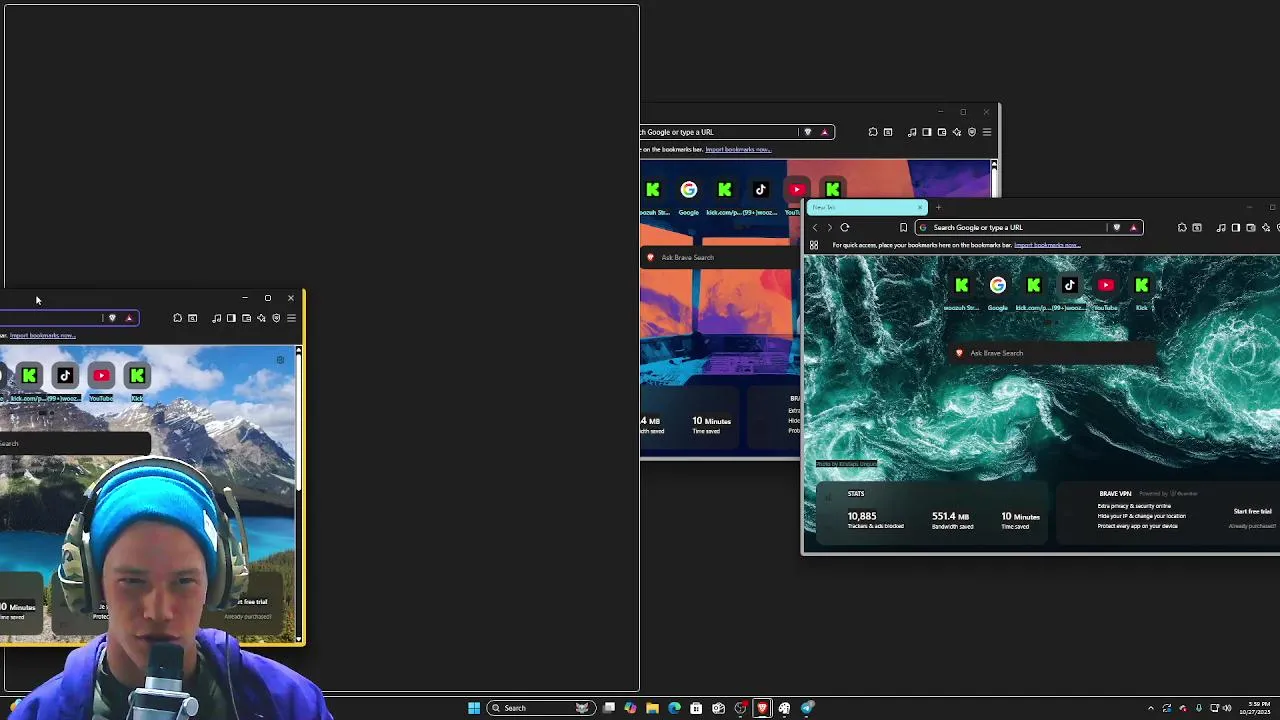
Task: Open apps grid icon on ocean-window bookmarks bar
Action: (x=814, y=245)
